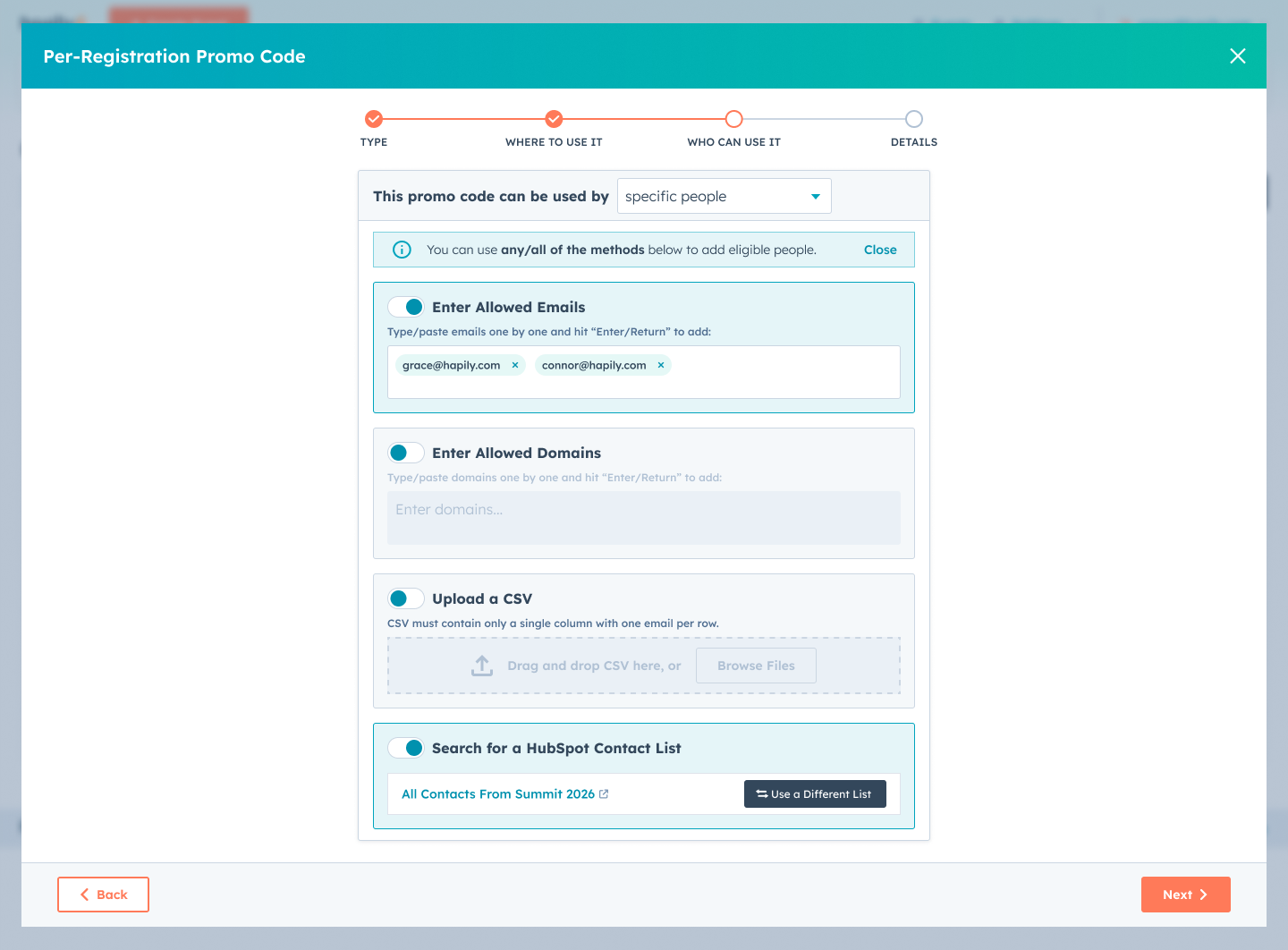The image size is (1288, 950).
Task: Click the completed WHERE TO USE IT checkmark
Action: coord(555,119)
